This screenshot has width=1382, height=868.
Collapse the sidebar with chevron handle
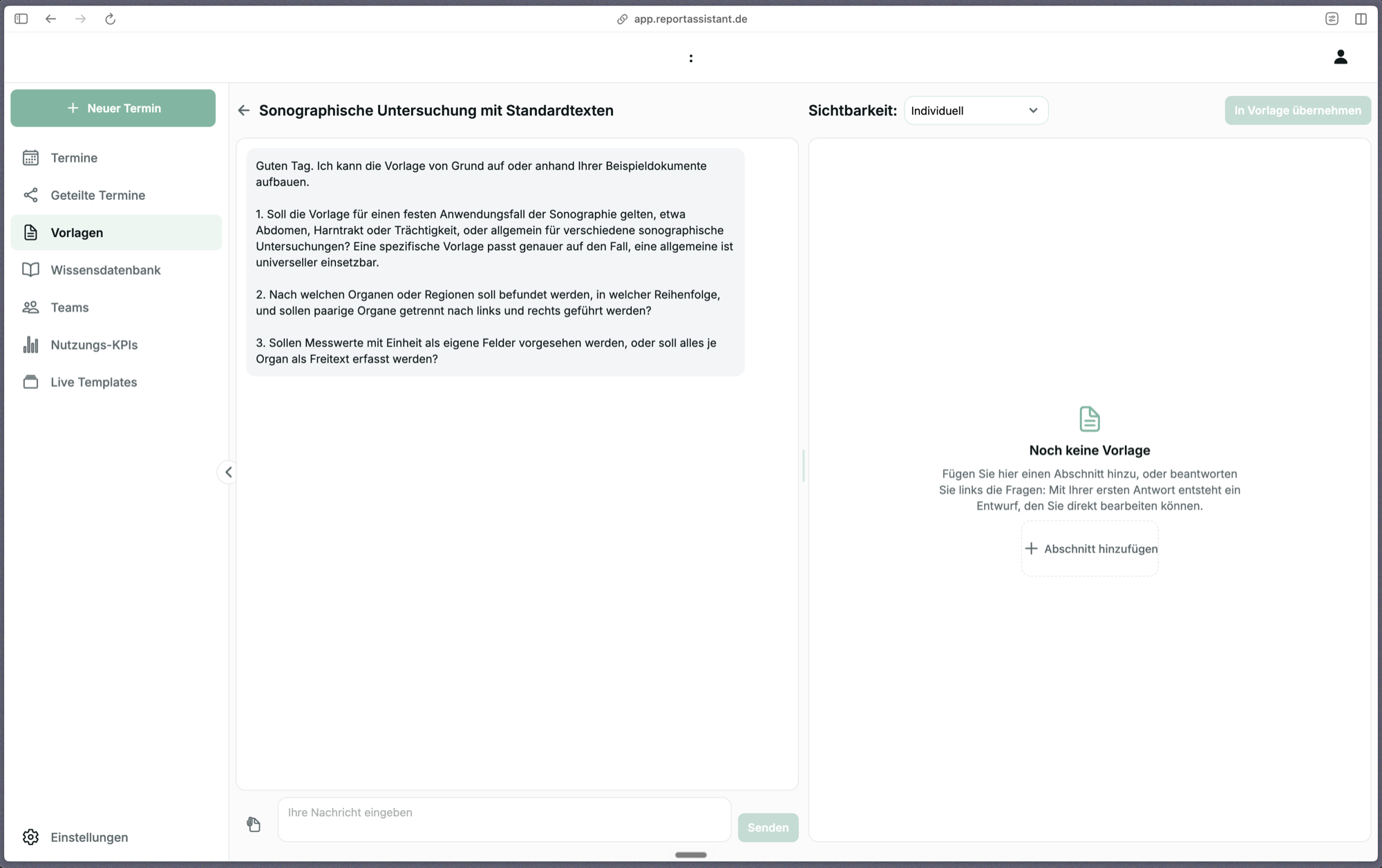228,472
